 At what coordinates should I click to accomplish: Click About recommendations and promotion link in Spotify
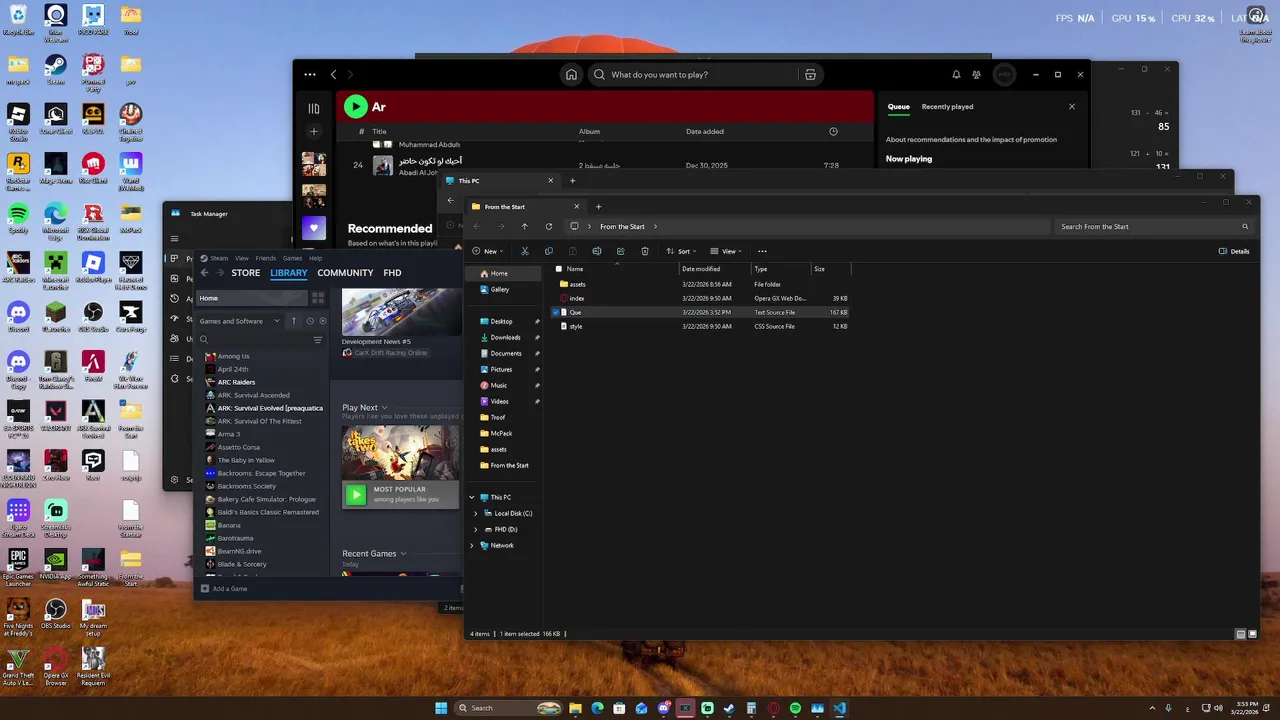pos(971,139)
